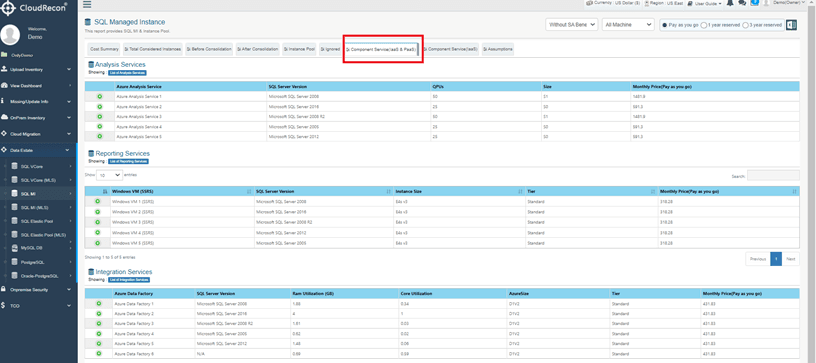
Task: Expand Azure Data Factory 6 row
Action: [x=99, y=354]
